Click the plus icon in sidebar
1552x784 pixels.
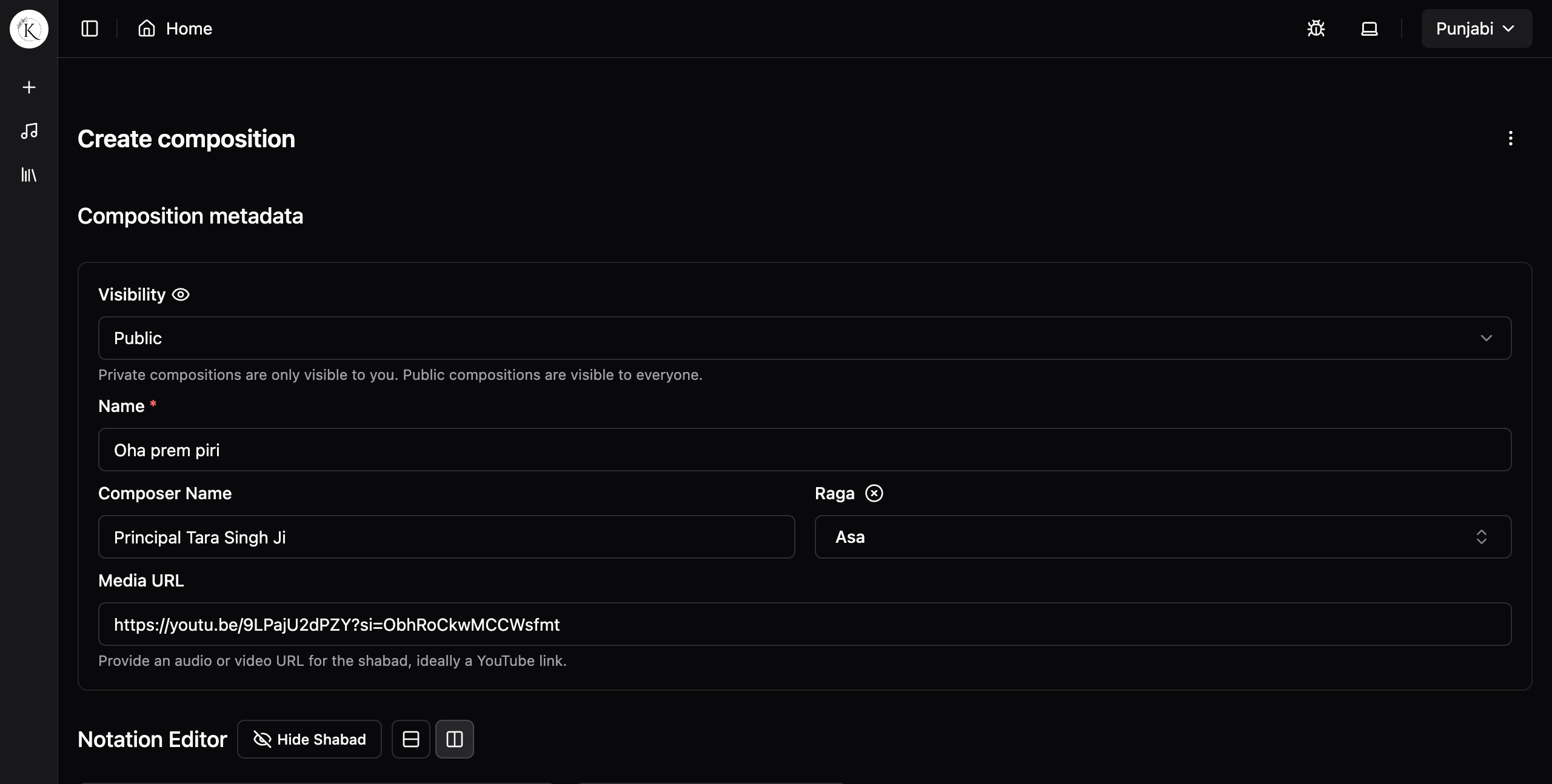pos(29,87)
